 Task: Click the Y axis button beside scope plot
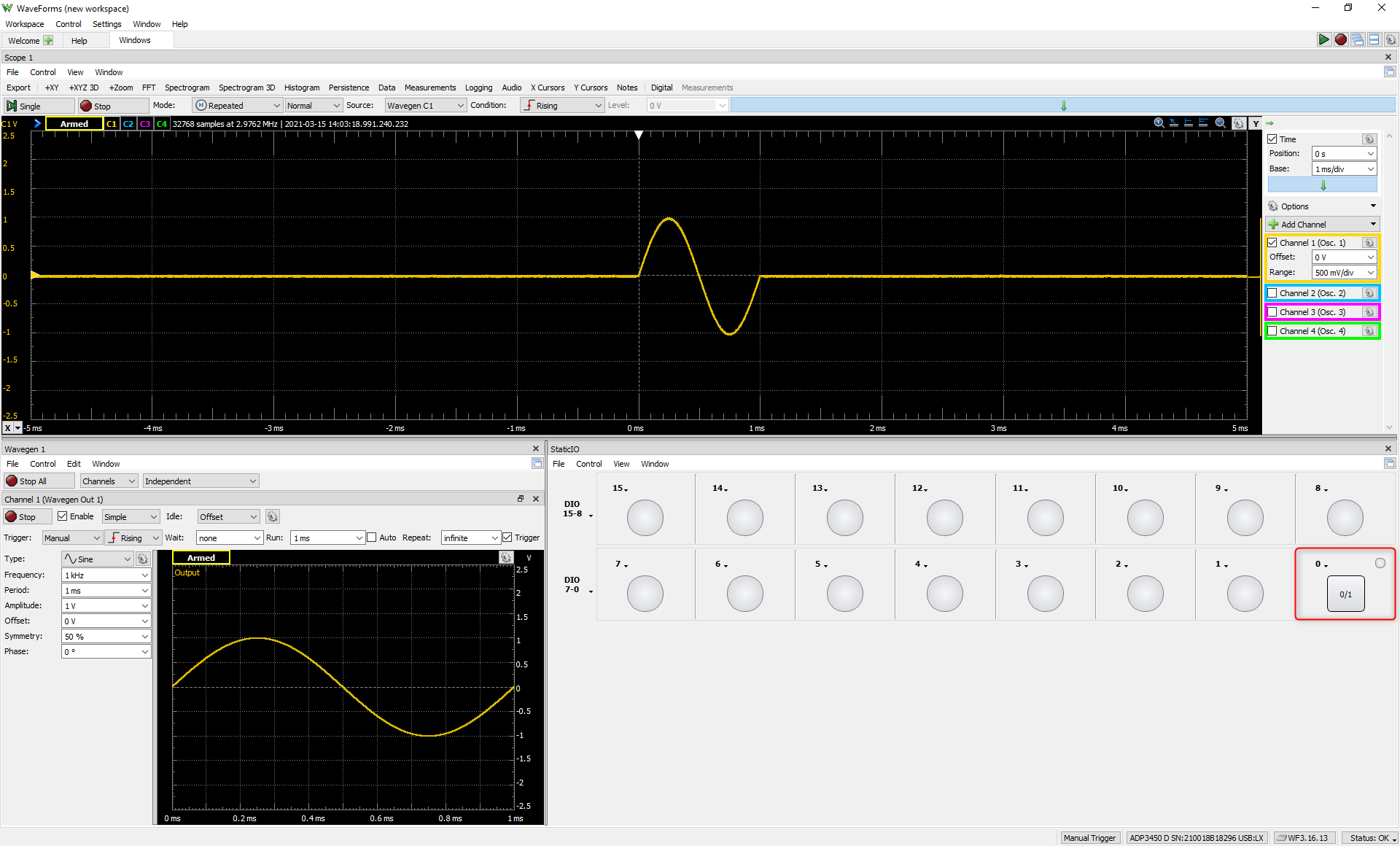1256,123
